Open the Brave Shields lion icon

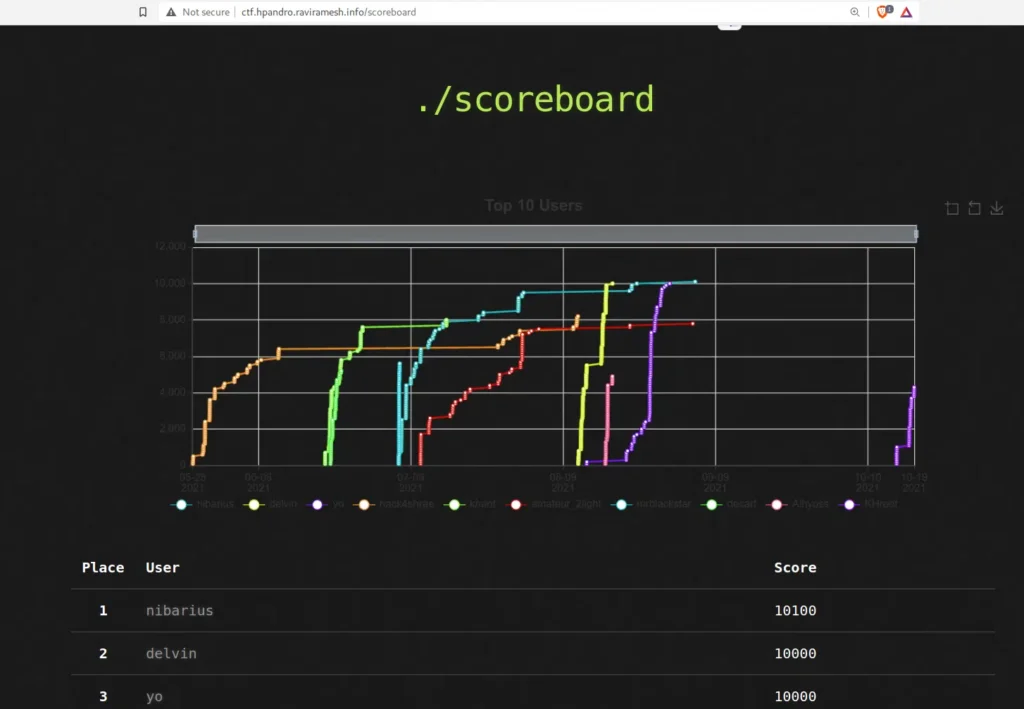884,12
